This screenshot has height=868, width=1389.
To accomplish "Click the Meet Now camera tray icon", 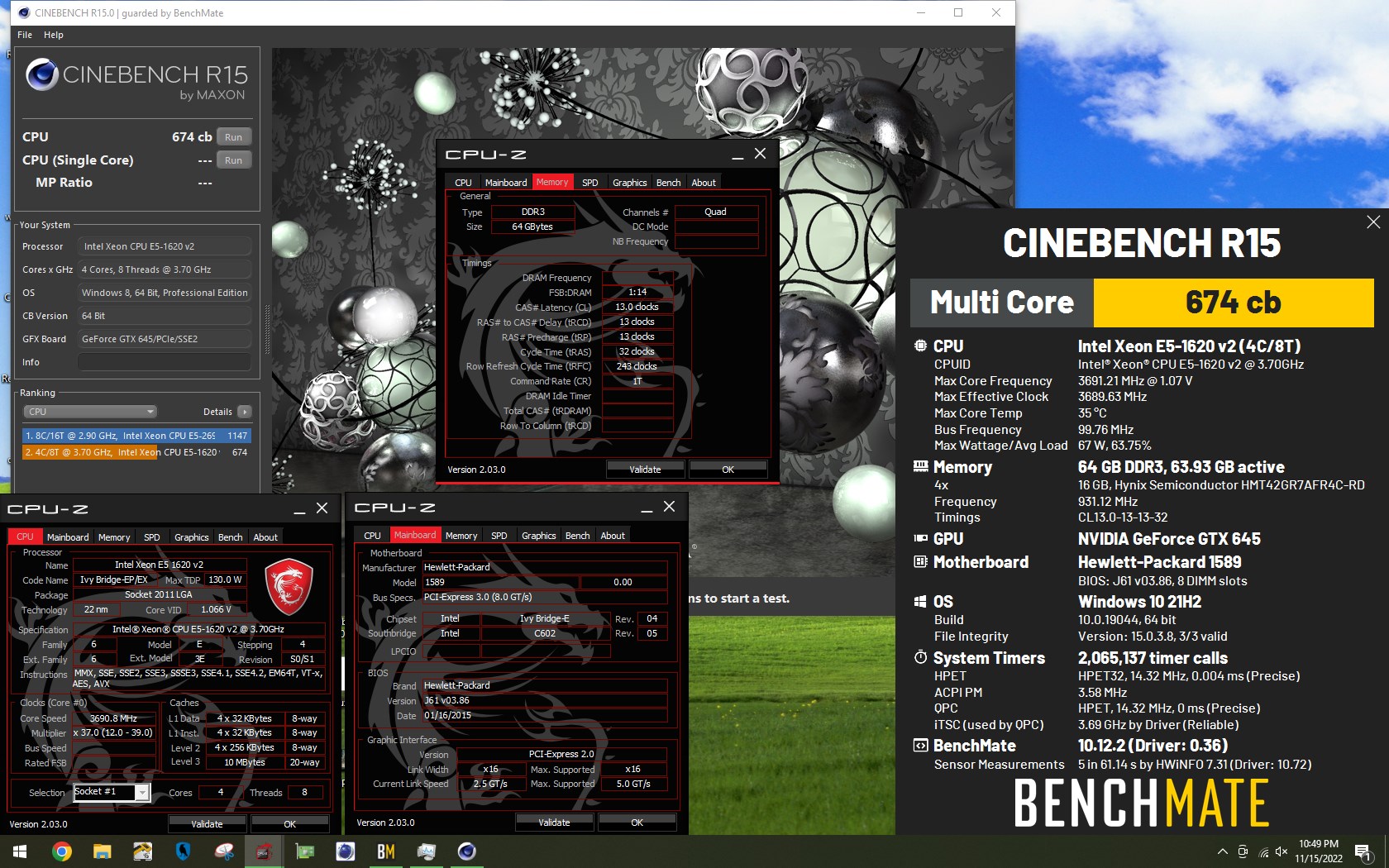I will coord(1243,851).
